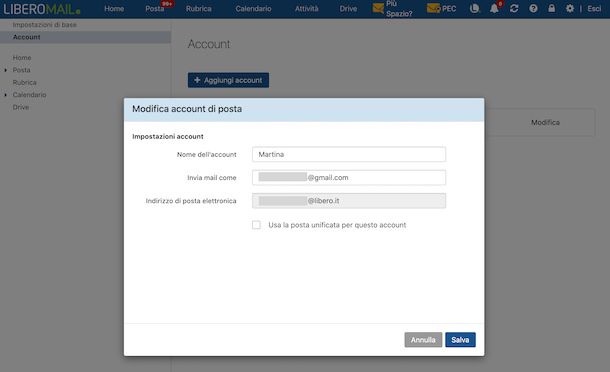Click the 'Più Spazio?' link text
This screenshot has height=372, width=610.
399,9
